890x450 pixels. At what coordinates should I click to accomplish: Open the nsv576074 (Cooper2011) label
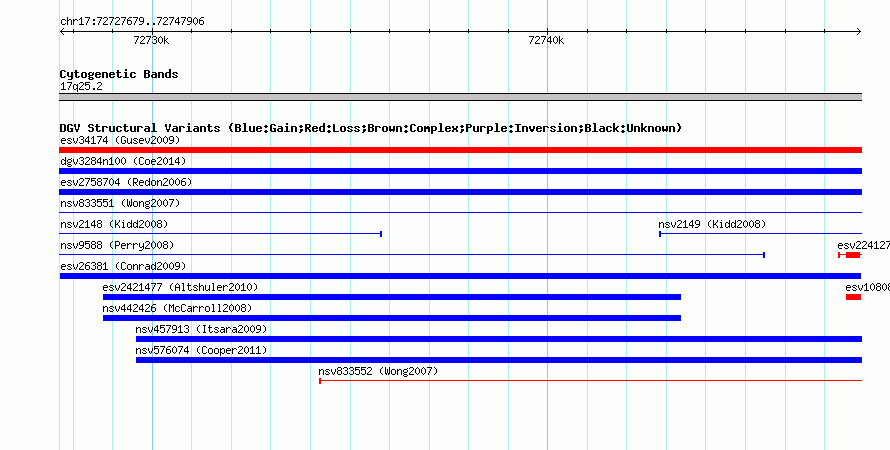201,350
